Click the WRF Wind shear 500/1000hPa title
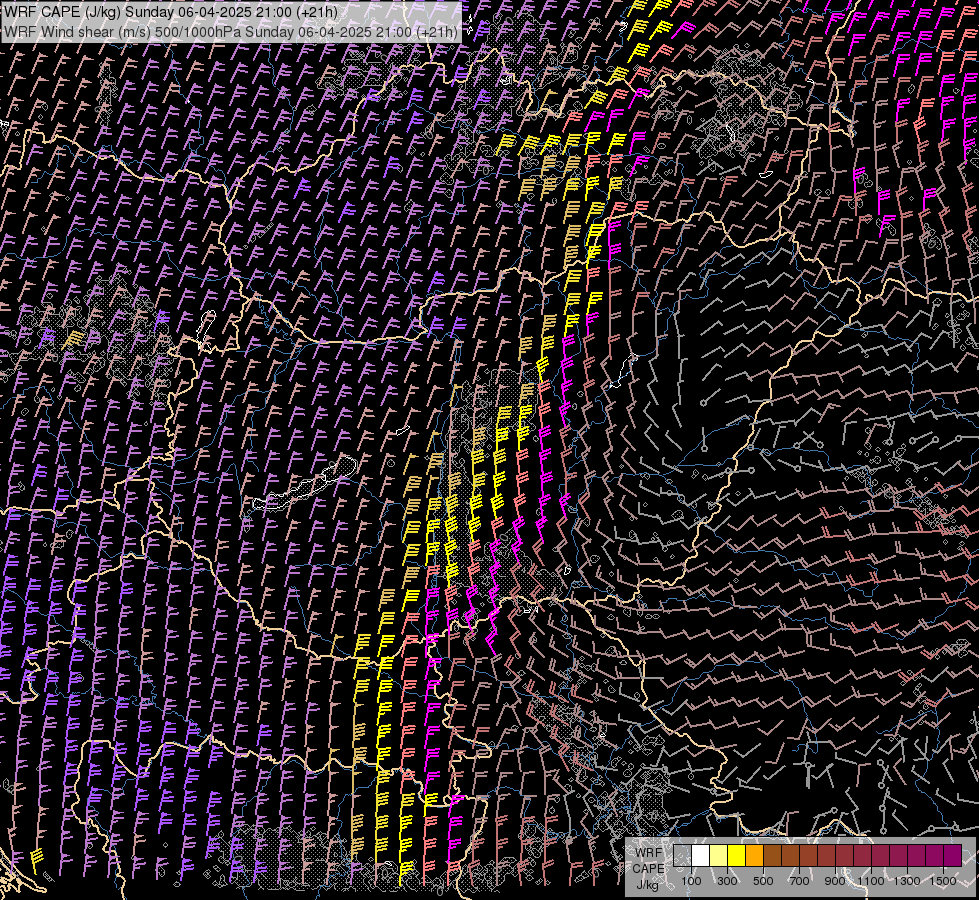The height and width of the screenshot is (900, 979). click(231, 32)
